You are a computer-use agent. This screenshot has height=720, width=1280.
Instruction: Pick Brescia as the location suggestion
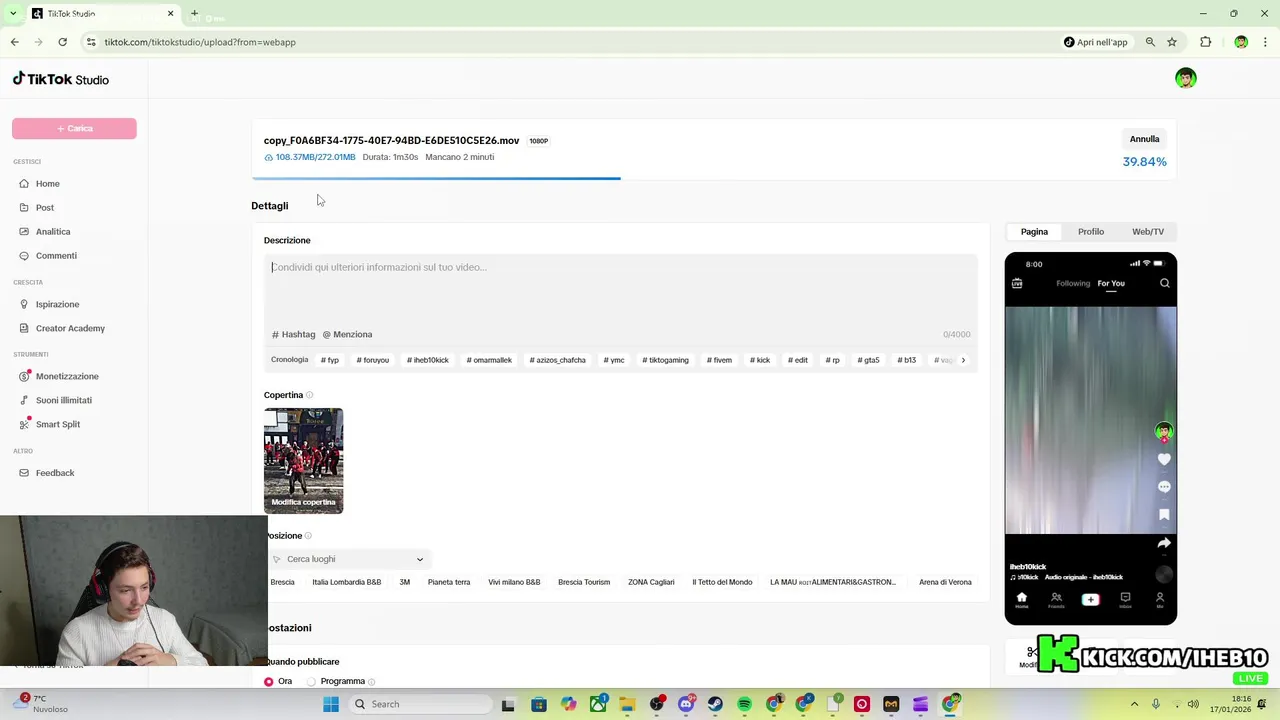(x=282, y=582)
